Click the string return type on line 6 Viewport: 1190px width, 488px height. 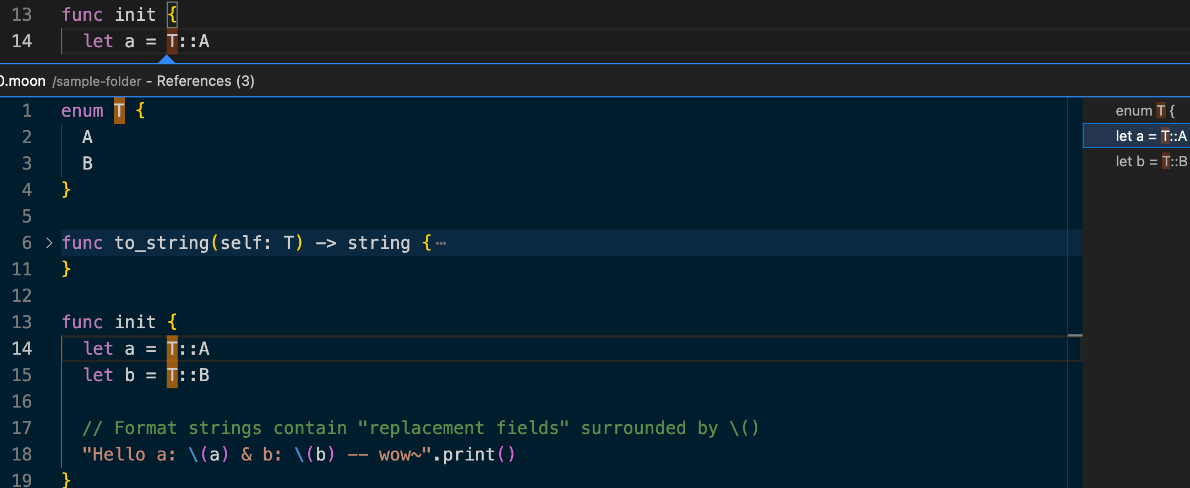(x=378, y=243)
